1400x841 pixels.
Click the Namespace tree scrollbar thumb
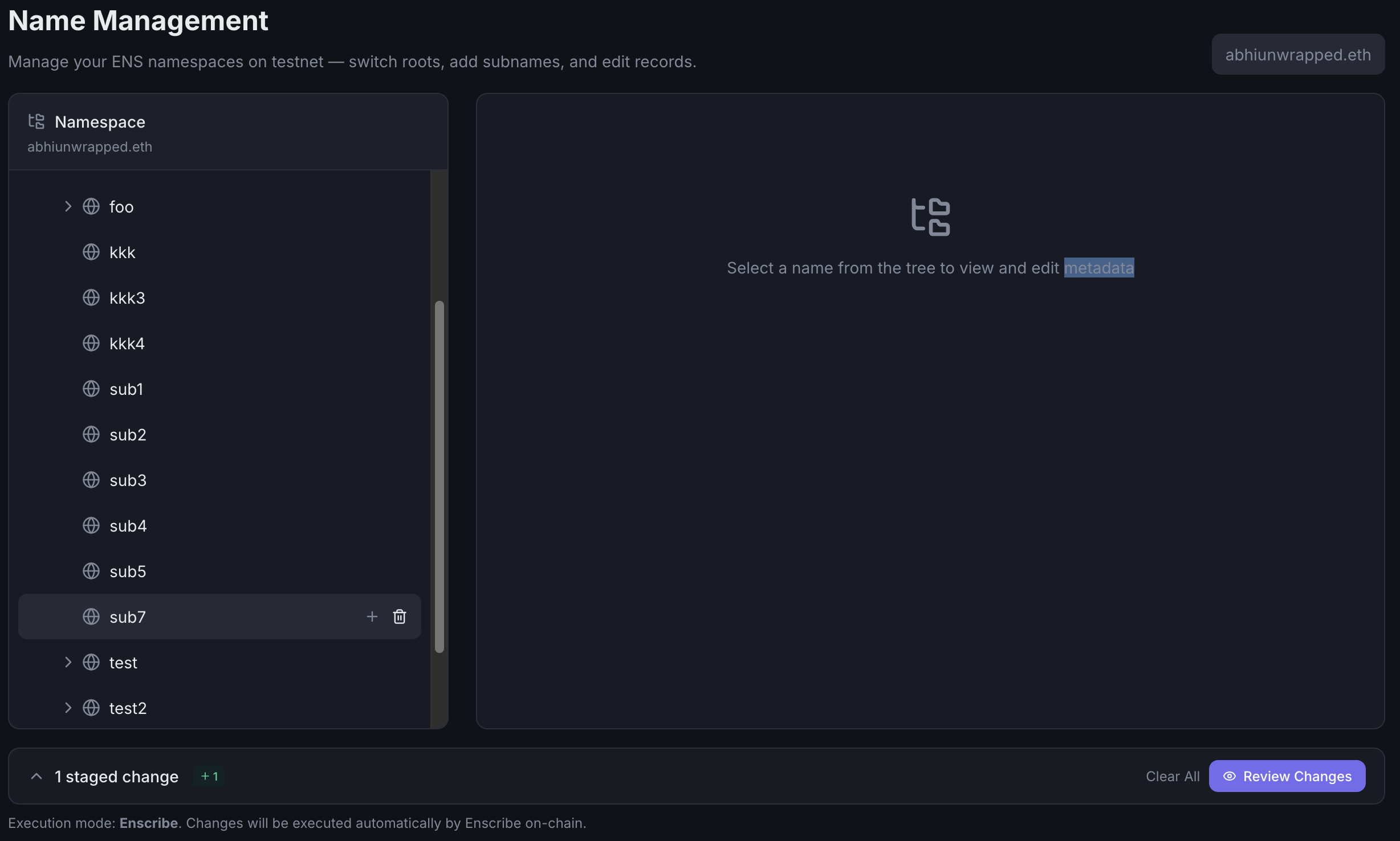tap(439, 476)
